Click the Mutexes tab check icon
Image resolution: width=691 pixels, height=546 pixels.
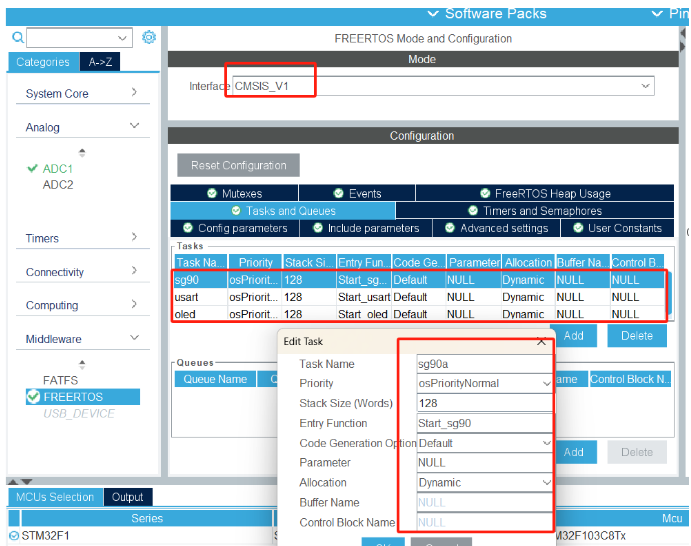click(x=212, y=193)
